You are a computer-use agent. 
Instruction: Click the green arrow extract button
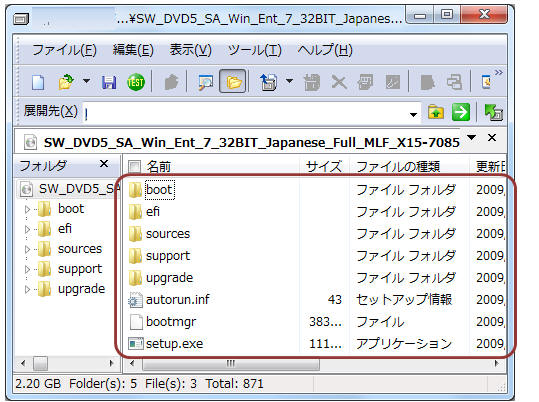click(x=461, y=112)
